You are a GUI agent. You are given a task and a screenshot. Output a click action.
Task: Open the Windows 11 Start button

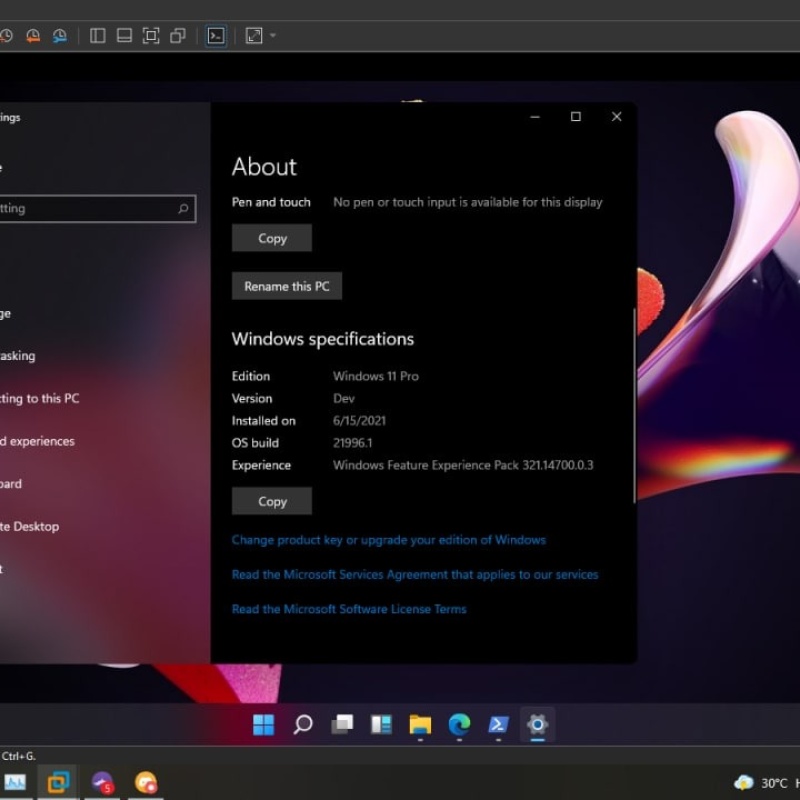(x=264, y=724)
